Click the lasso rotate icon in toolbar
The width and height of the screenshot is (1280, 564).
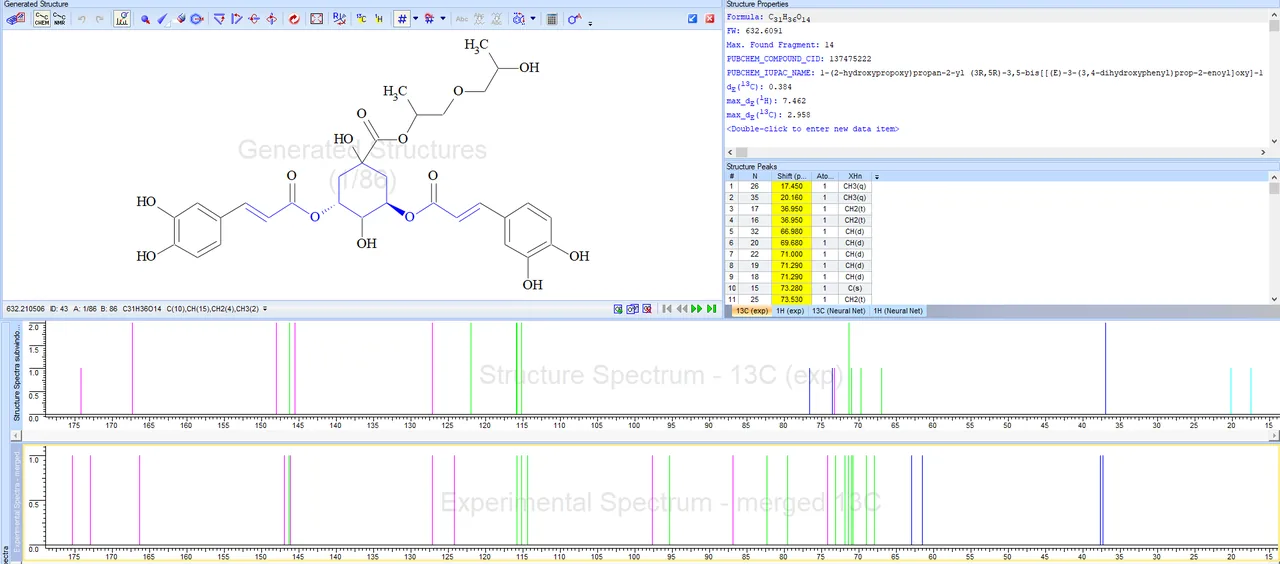[x=197, y=19]
